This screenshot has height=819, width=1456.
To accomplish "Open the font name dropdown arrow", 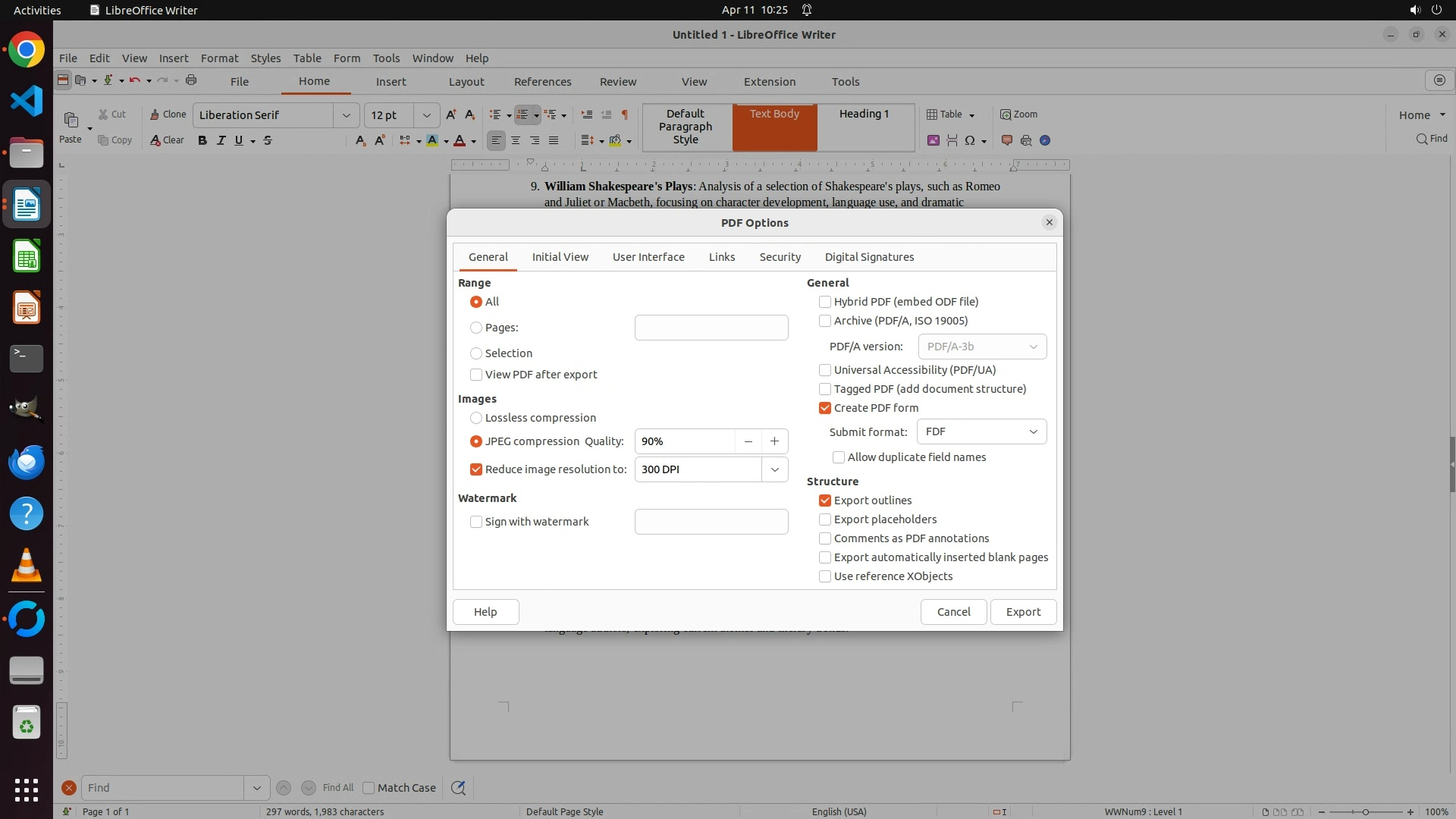I will pos(347,115).
